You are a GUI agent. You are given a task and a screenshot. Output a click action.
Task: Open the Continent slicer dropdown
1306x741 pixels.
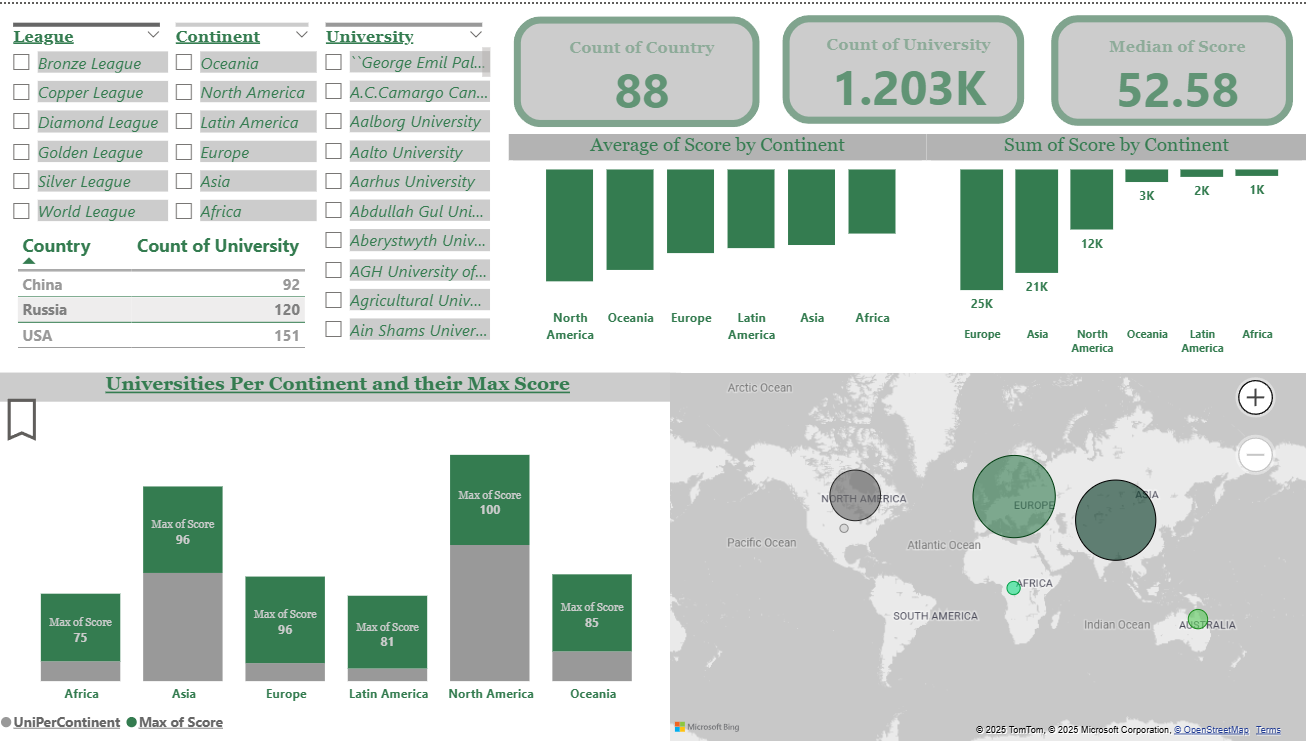(x=303, y=34)
